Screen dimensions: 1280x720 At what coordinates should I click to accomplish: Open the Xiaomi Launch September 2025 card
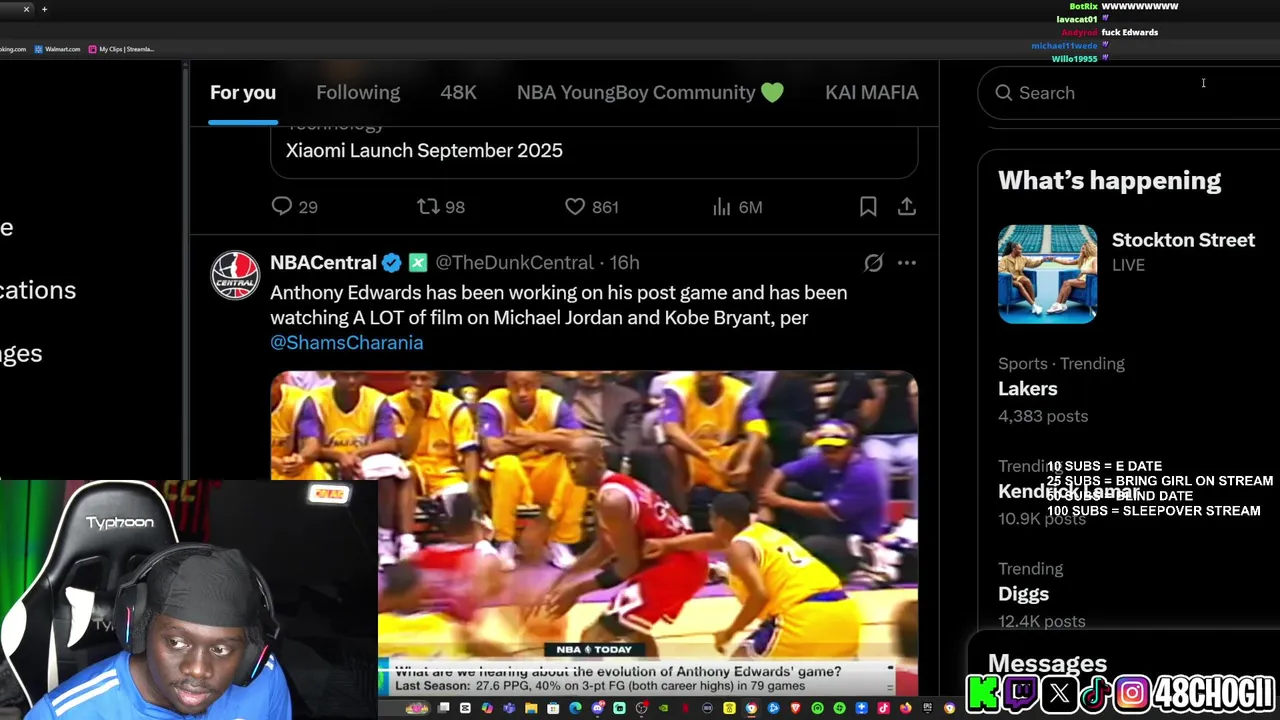594,151
